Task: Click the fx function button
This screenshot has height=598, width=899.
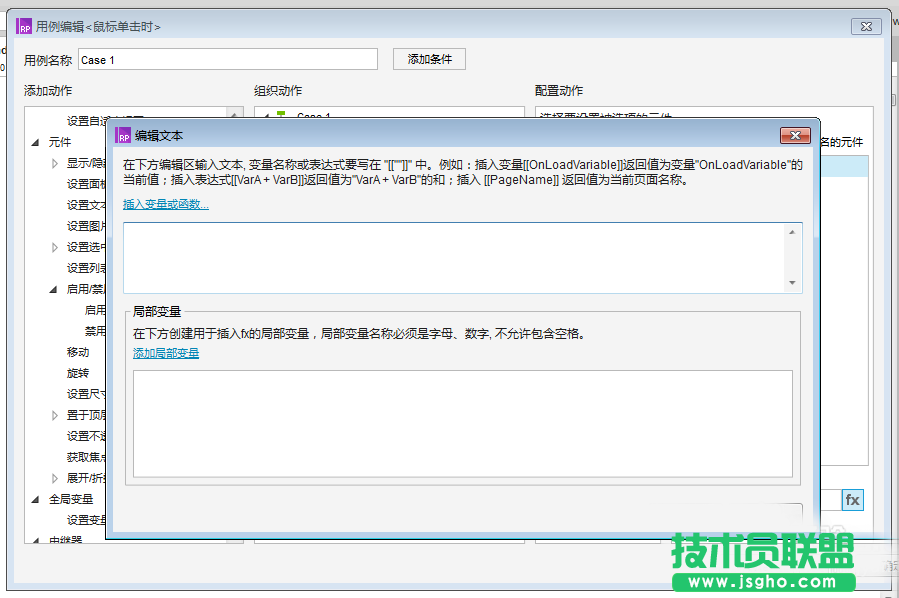Action: (x=851, y=500)
